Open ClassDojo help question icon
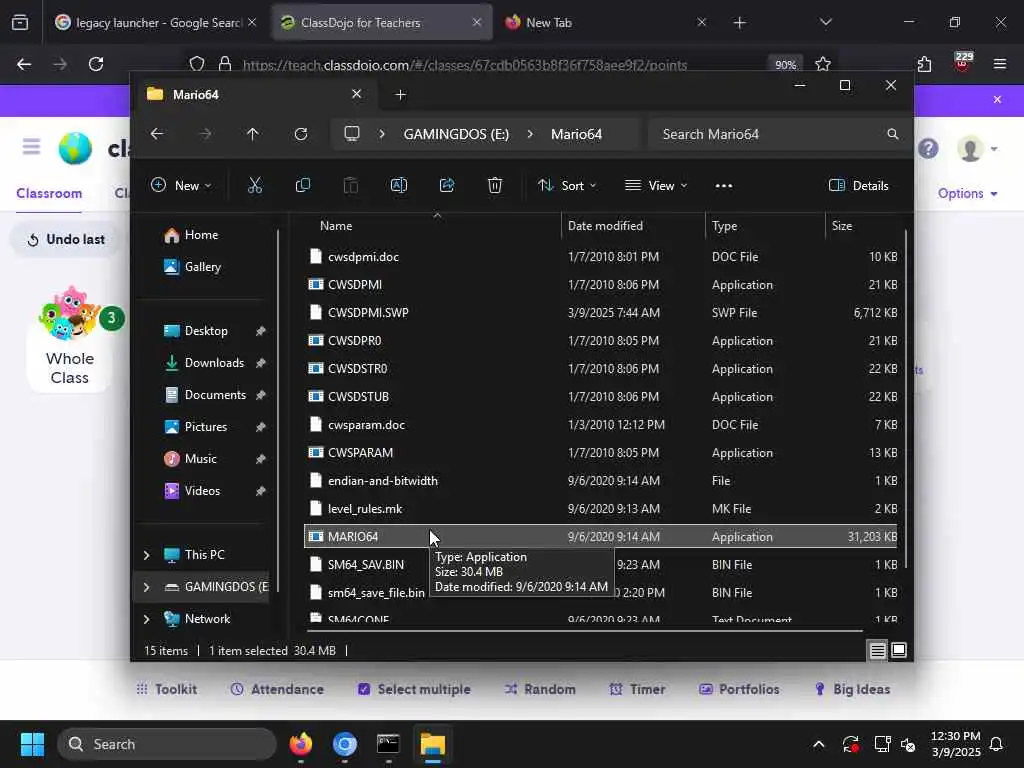The width and height of the screenshot is (1024, 768). (x=928, y=149)
